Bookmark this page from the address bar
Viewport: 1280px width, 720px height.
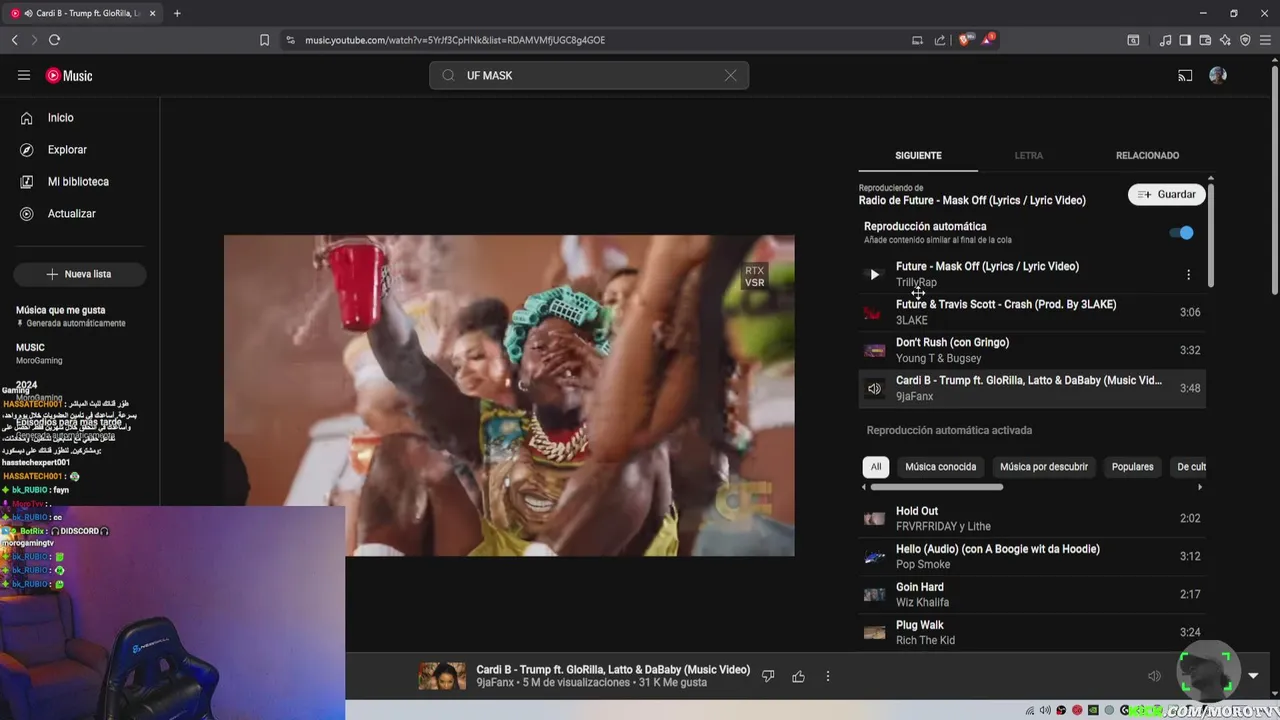click(264, 40)
